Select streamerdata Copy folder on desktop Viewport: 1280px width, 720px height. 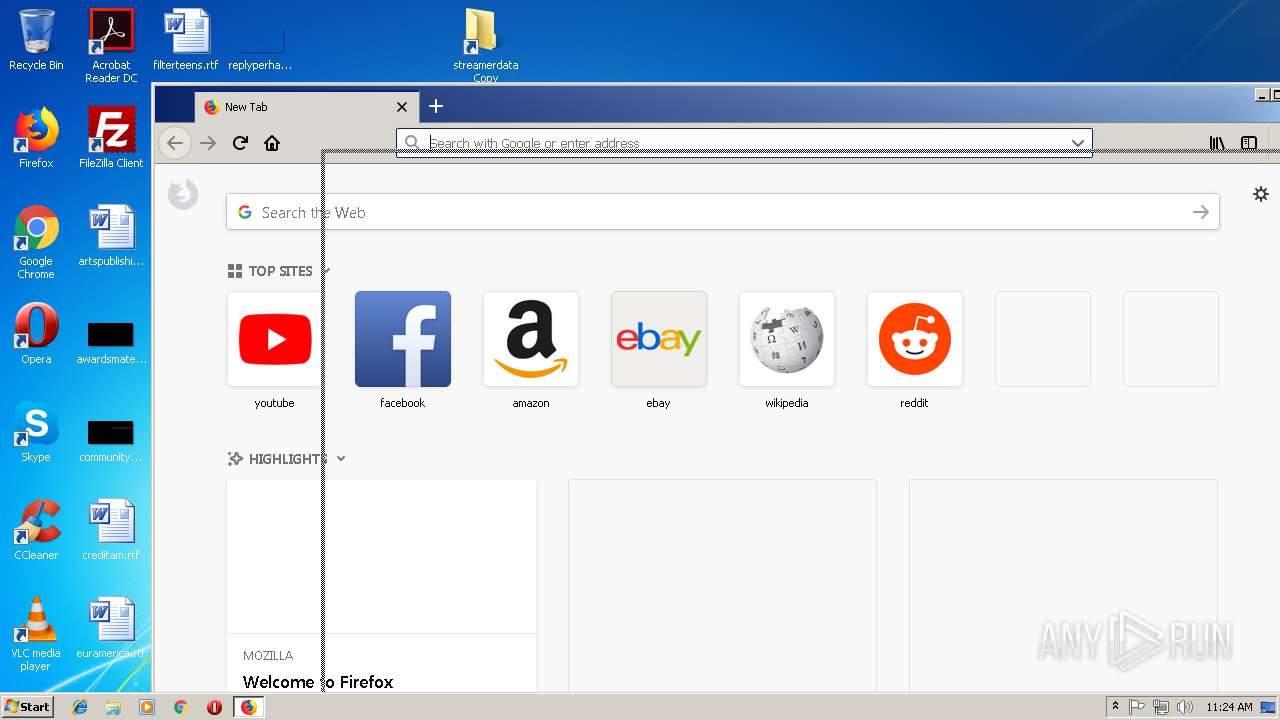coord(485,45)
